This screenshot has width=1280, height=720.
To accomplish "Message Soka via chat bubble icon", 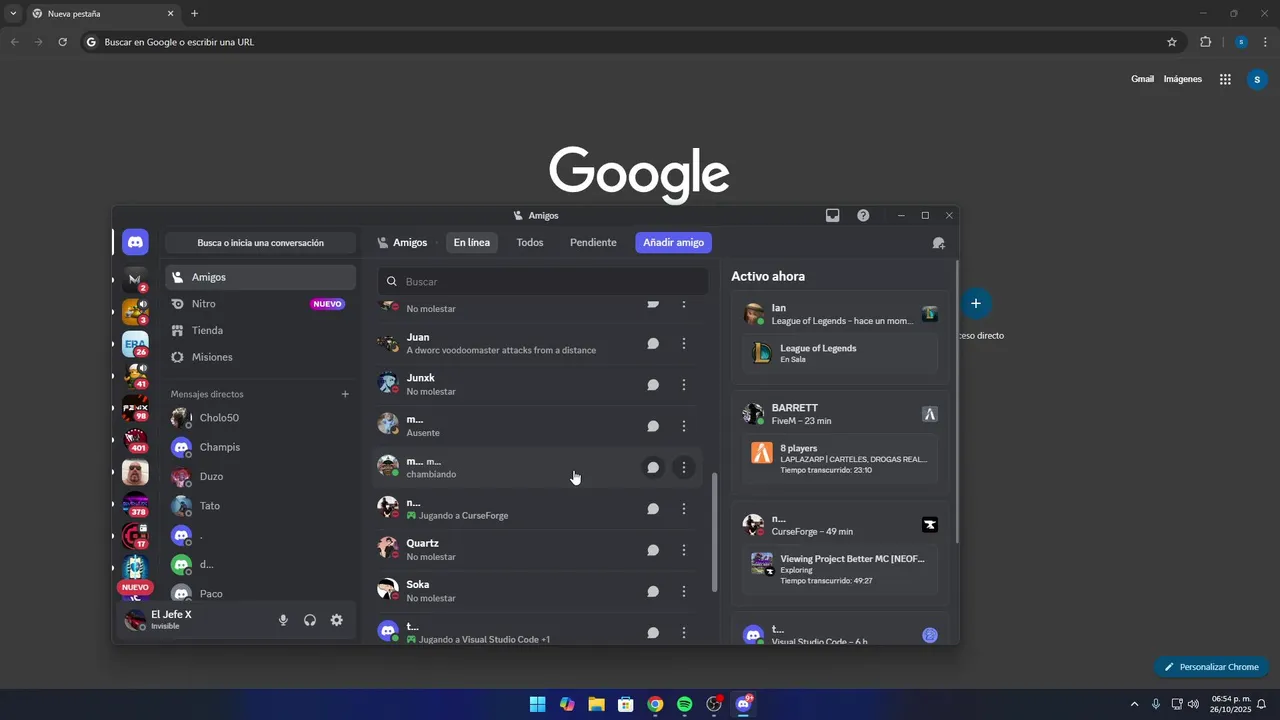I will click(x=653, y=591).
